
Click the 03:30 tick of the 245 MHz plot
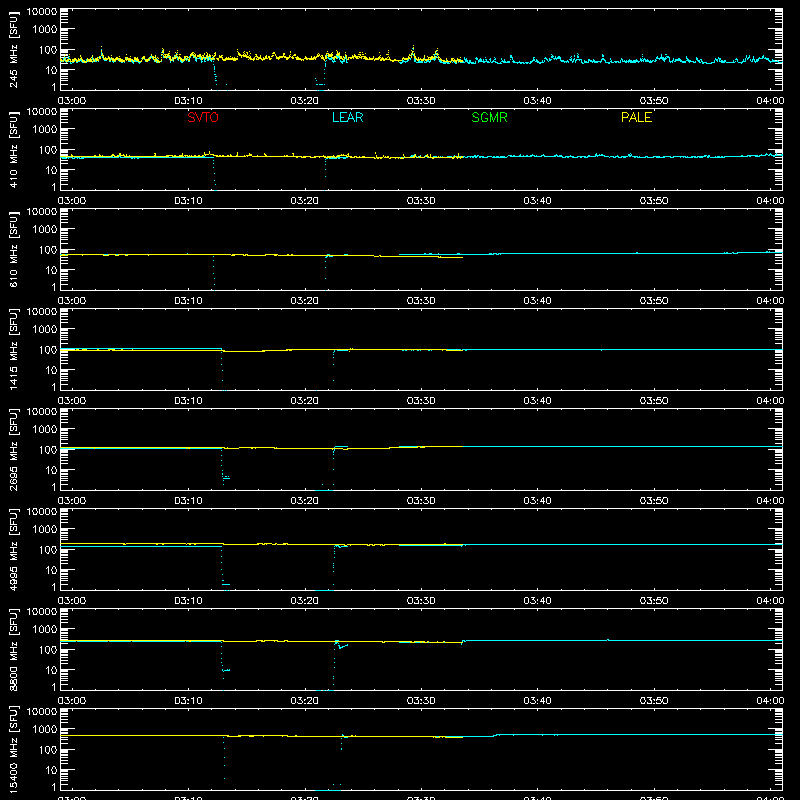pyautogui.click(x=421, y=101)
